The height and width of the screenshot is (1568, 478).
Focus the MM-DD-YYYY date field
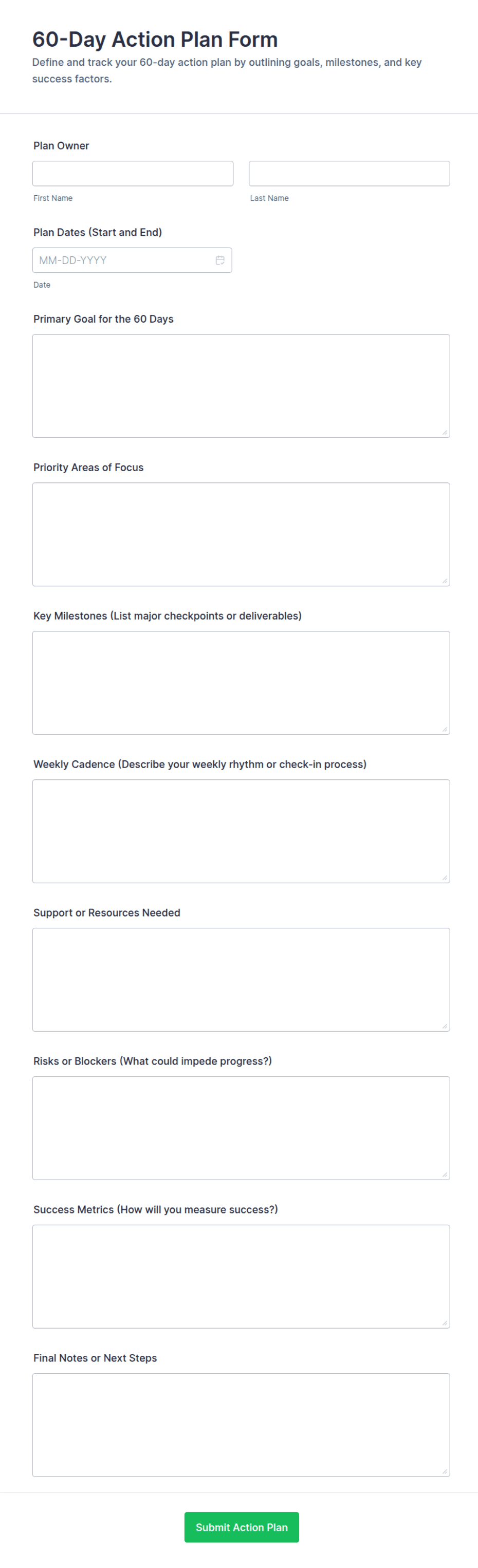132,260
